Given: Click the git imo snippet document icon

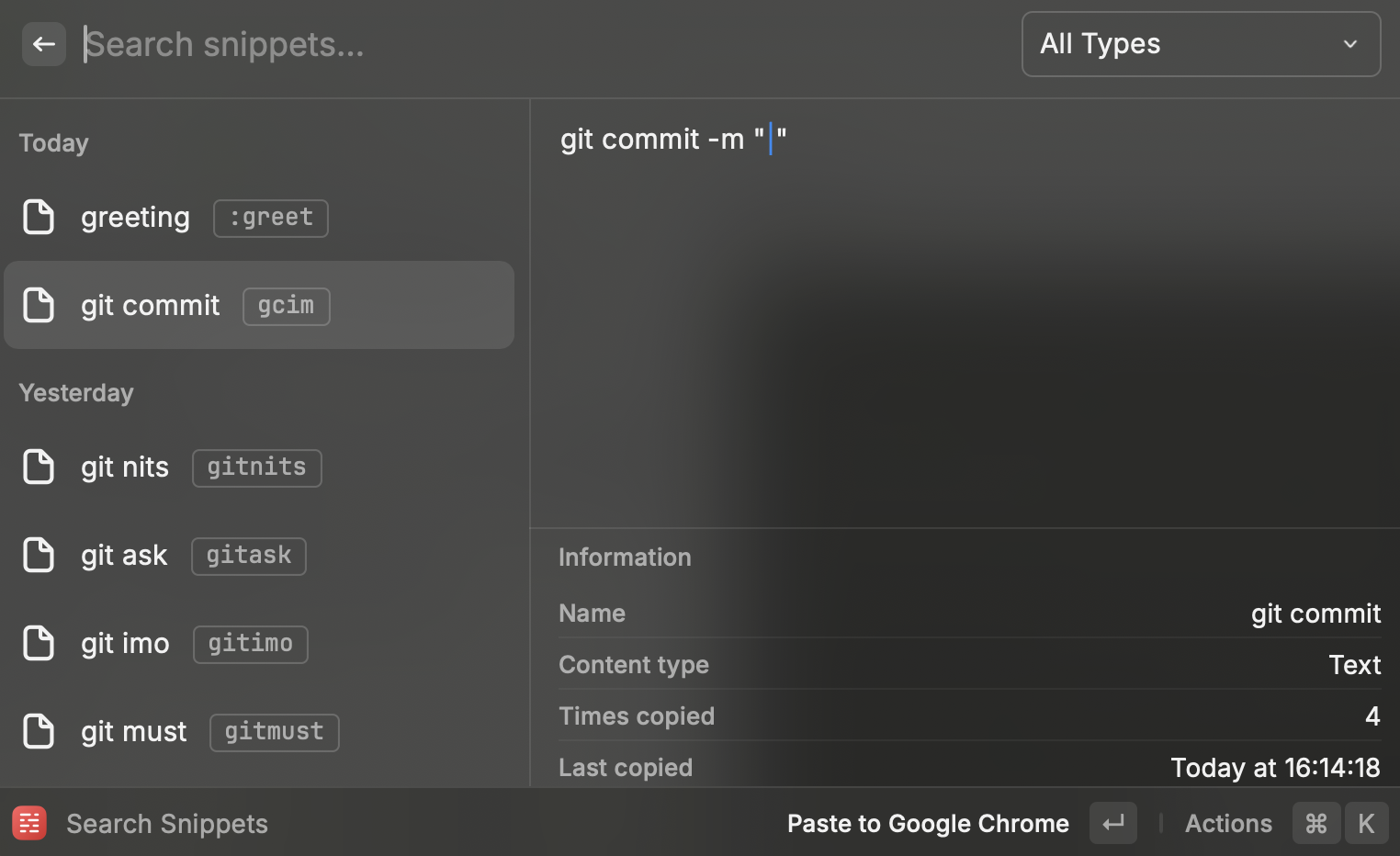Looking at the screenshot, I should click(x=39, y=643).
